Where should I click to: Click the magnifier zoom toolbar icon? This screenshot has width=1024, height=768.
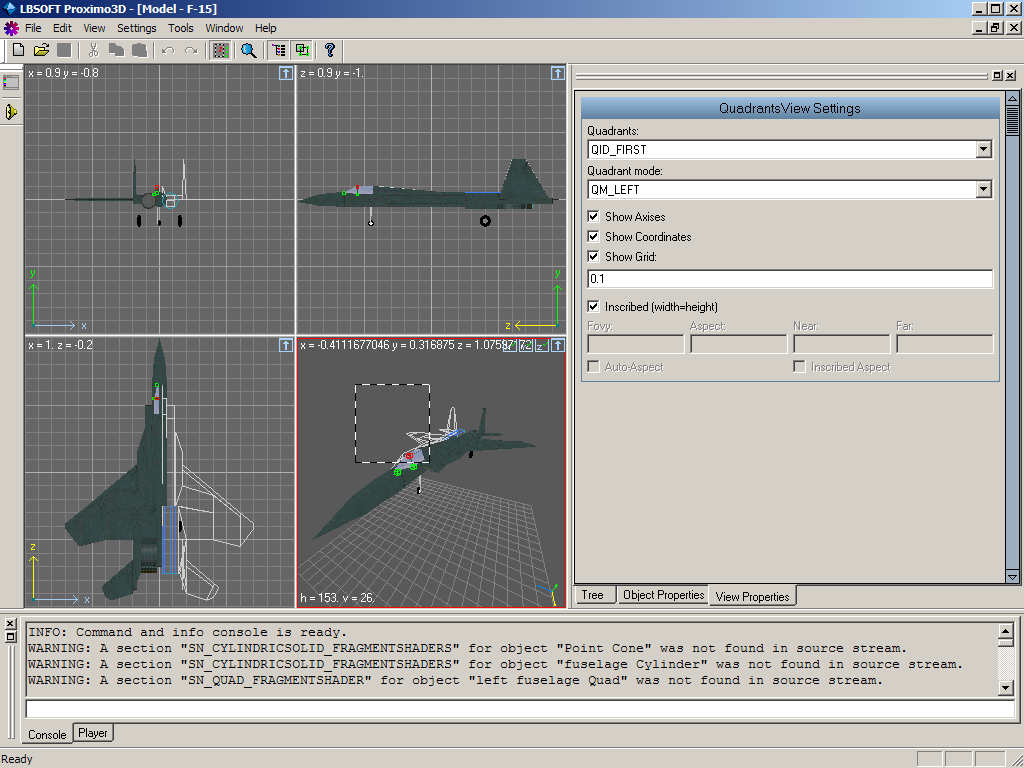[249, 50]
